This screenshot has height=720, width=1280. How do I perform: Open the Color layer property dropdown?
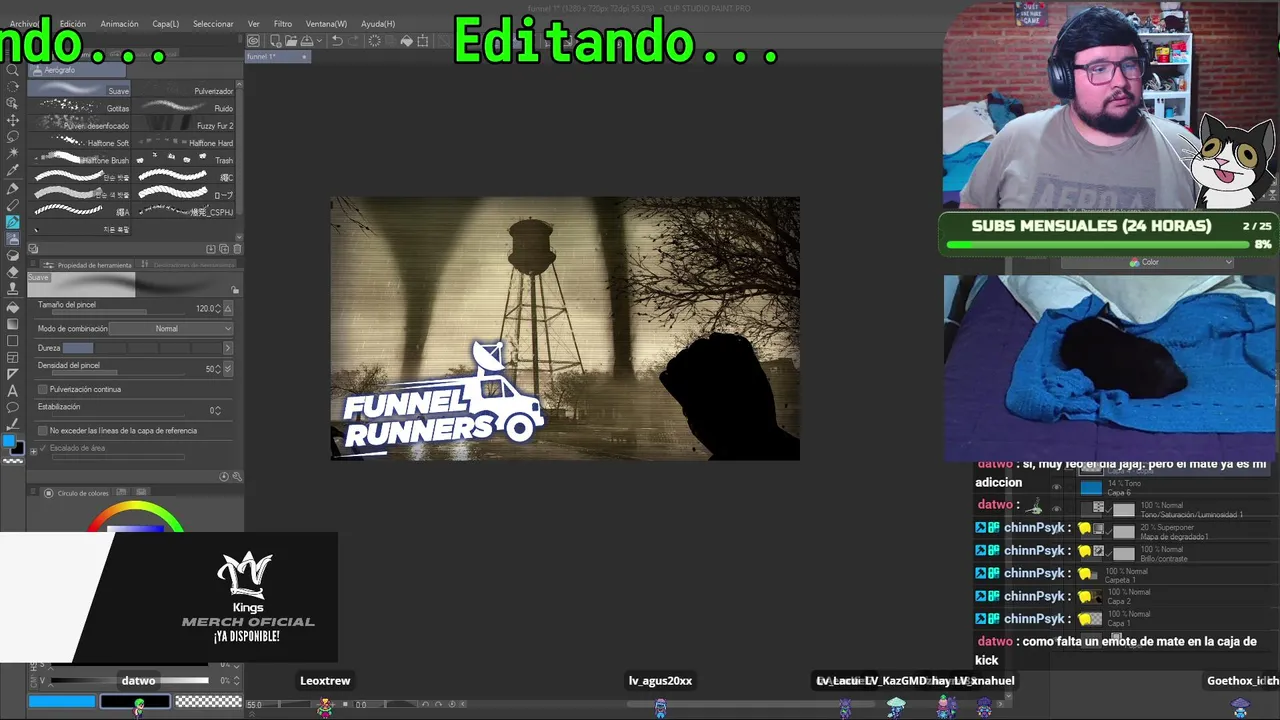click(x=1147, y=262)
